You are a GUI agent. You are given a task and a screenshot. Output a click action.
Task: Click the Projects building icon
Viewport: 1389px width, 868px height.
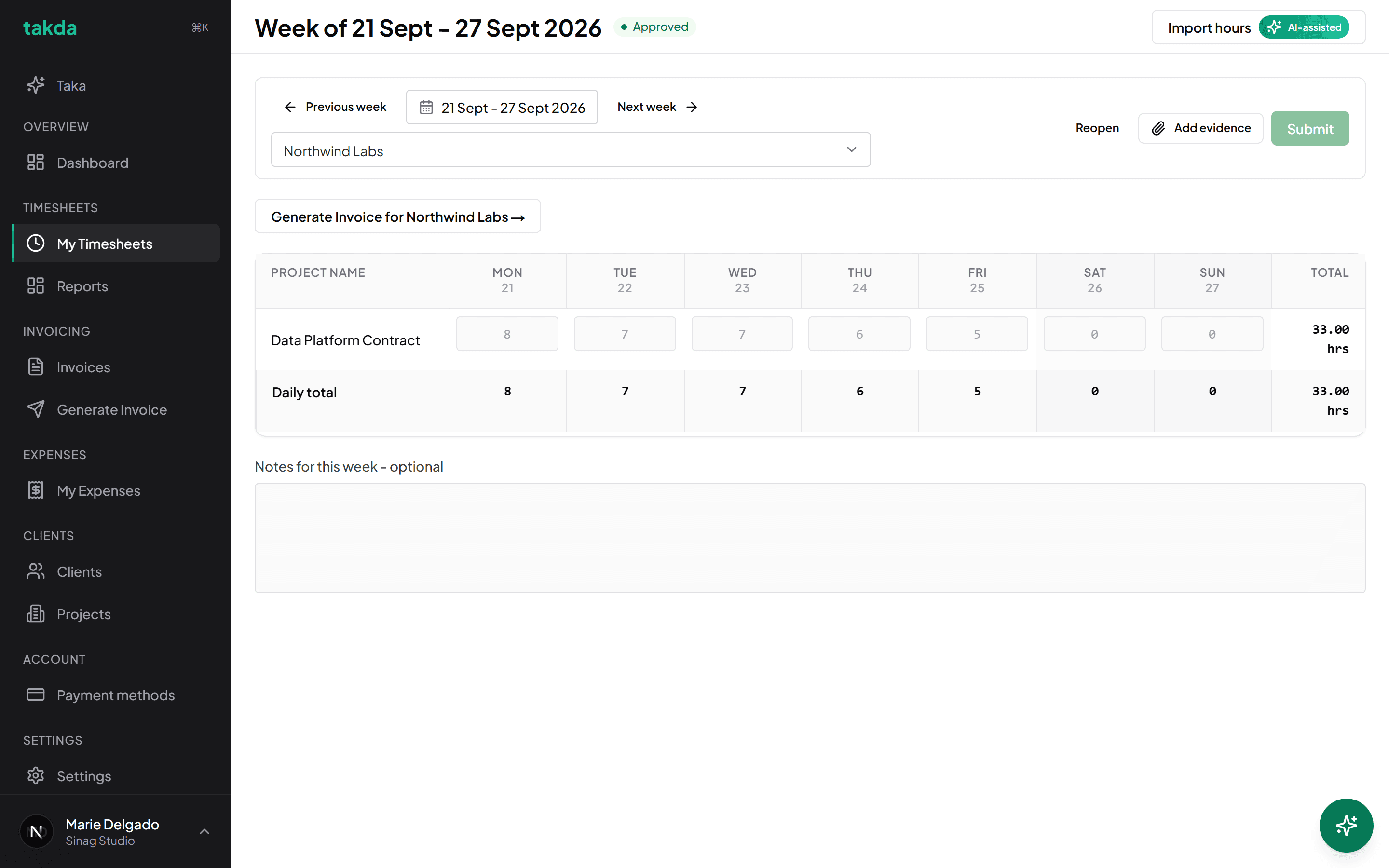coord(36,614)
